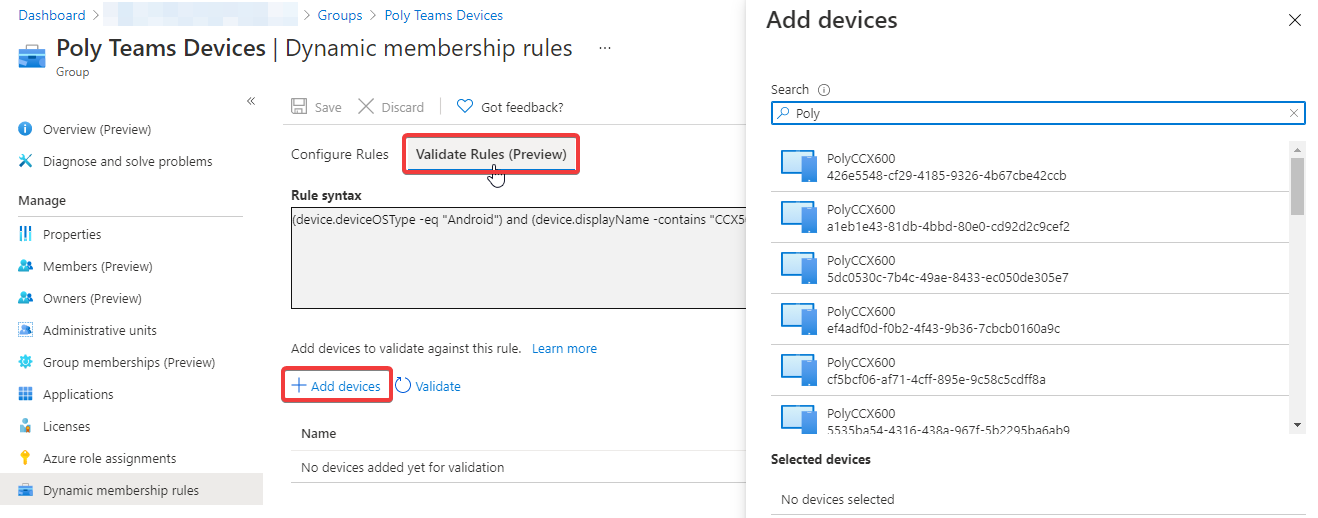Click device icon for 426e5548 PolyCCX600
This screenshot has width=1318, height=518.
click(799, 167)
